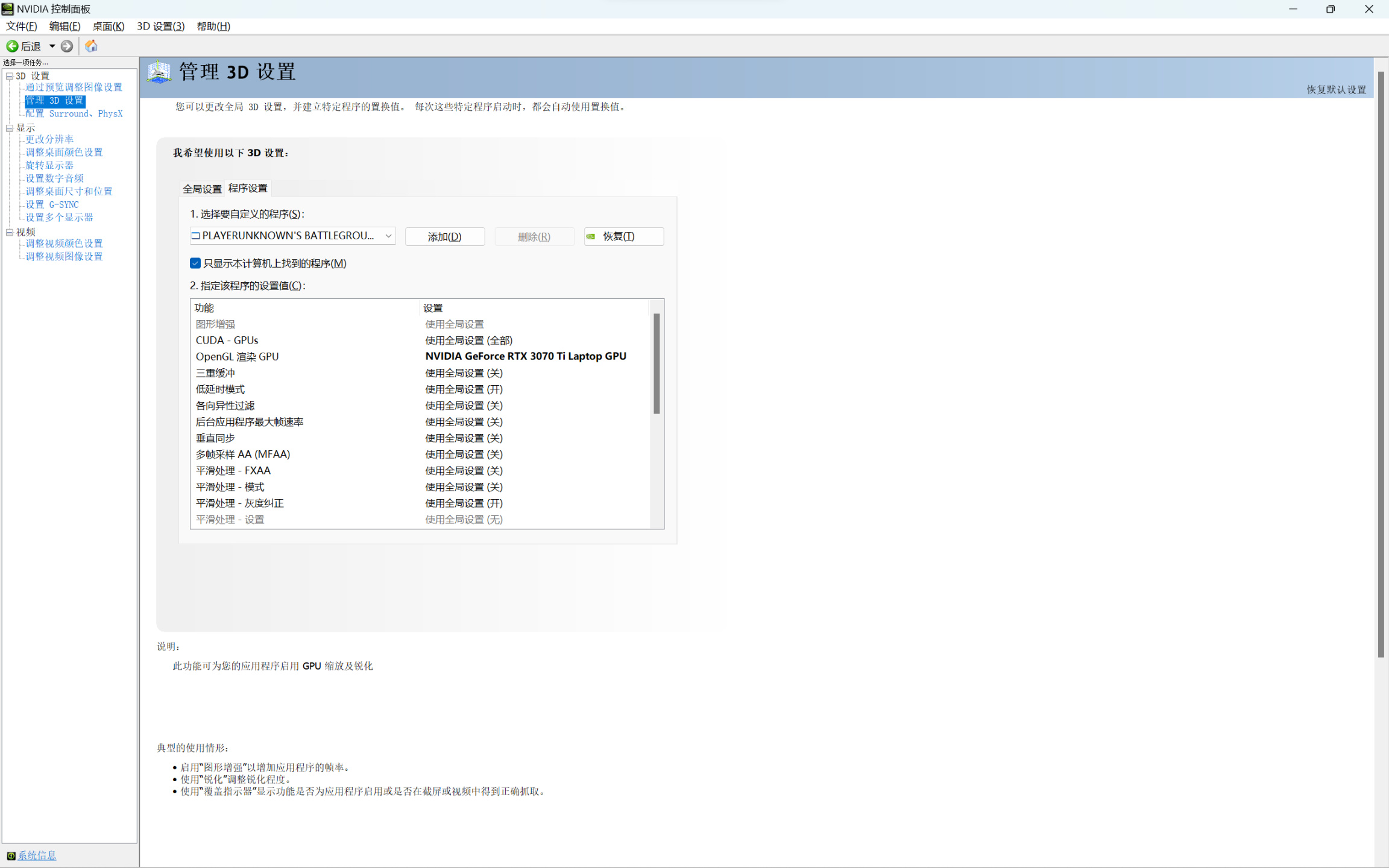Click the 添加(D) button

tap(445, 236)
